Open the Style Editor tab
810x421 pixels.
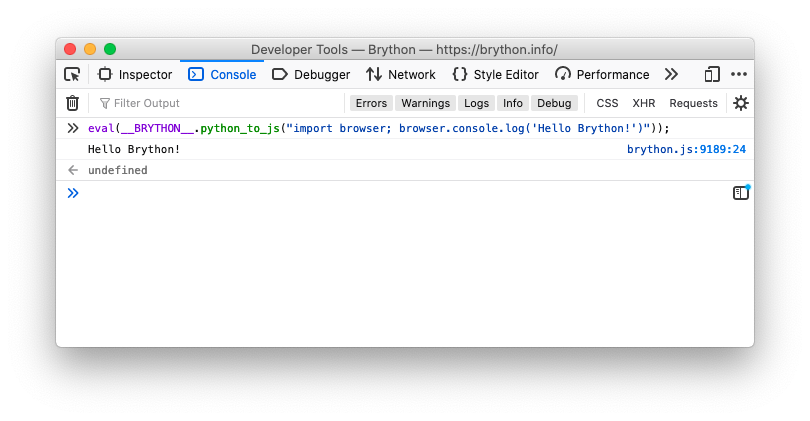pyautogui.click(x=495, y=74)
